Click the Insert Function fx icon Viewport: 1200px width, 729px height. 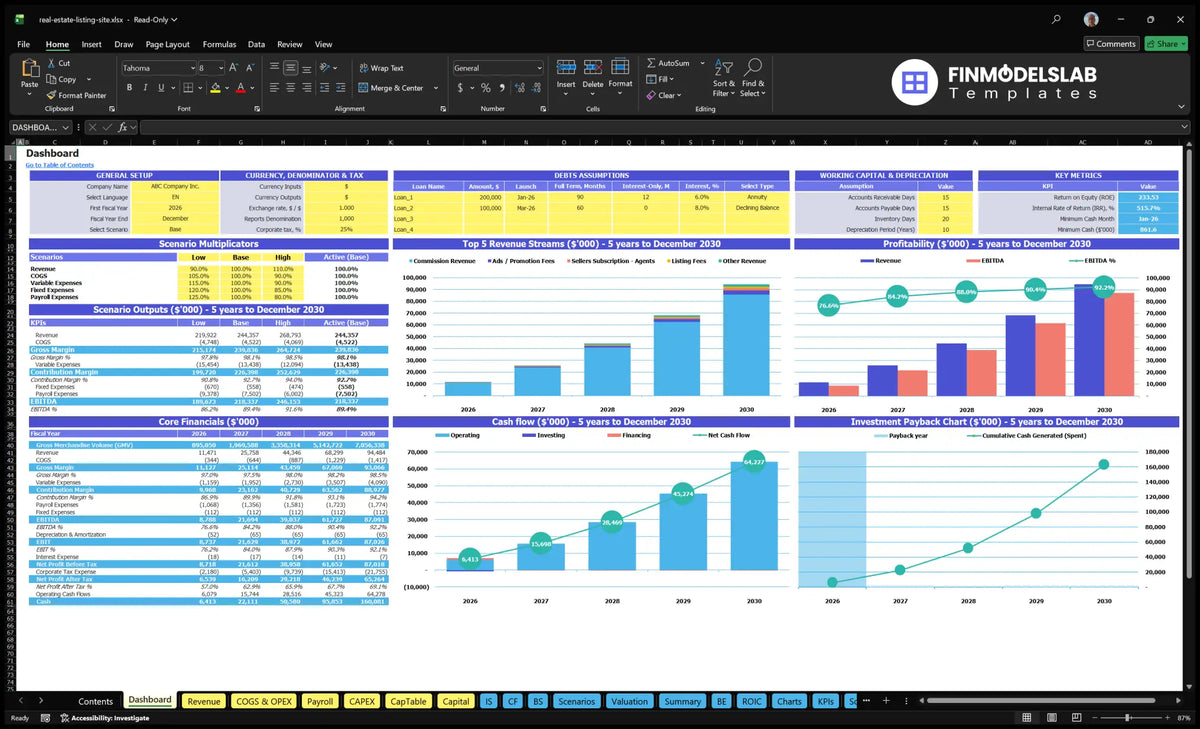coord(122,127)
